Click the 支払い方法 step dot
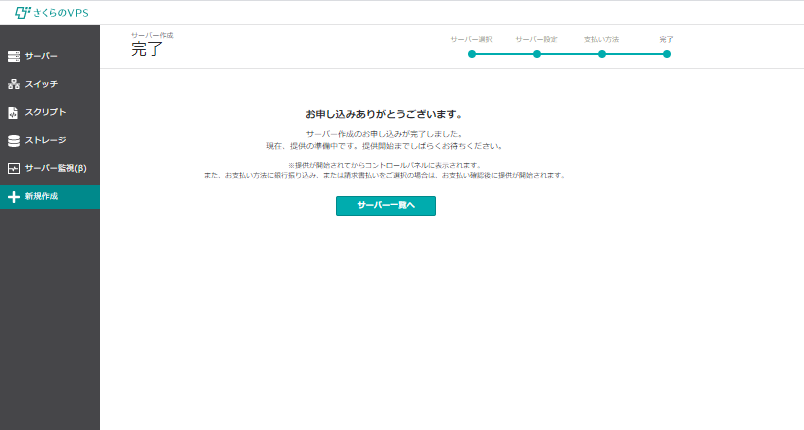This screenshot has width=804, height=430. [602, 54]
